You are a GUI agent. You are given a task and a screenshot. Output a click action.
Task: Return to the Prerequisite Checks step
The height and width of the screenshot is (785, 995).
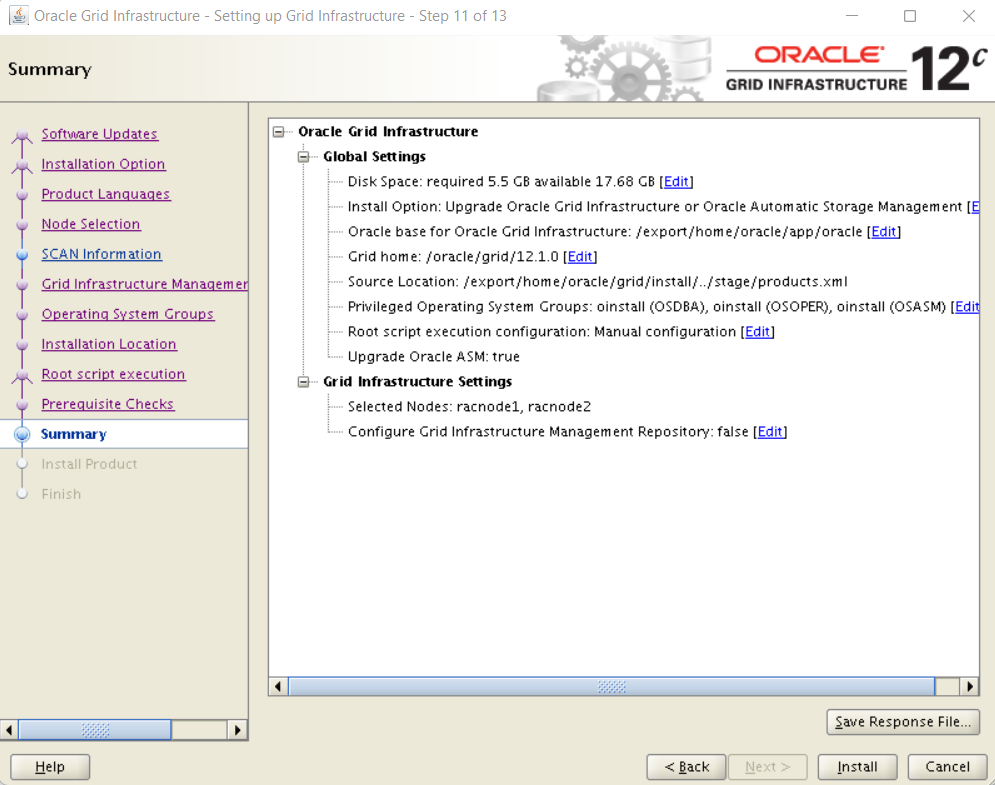pyautogui.click(x=108, y=404)
